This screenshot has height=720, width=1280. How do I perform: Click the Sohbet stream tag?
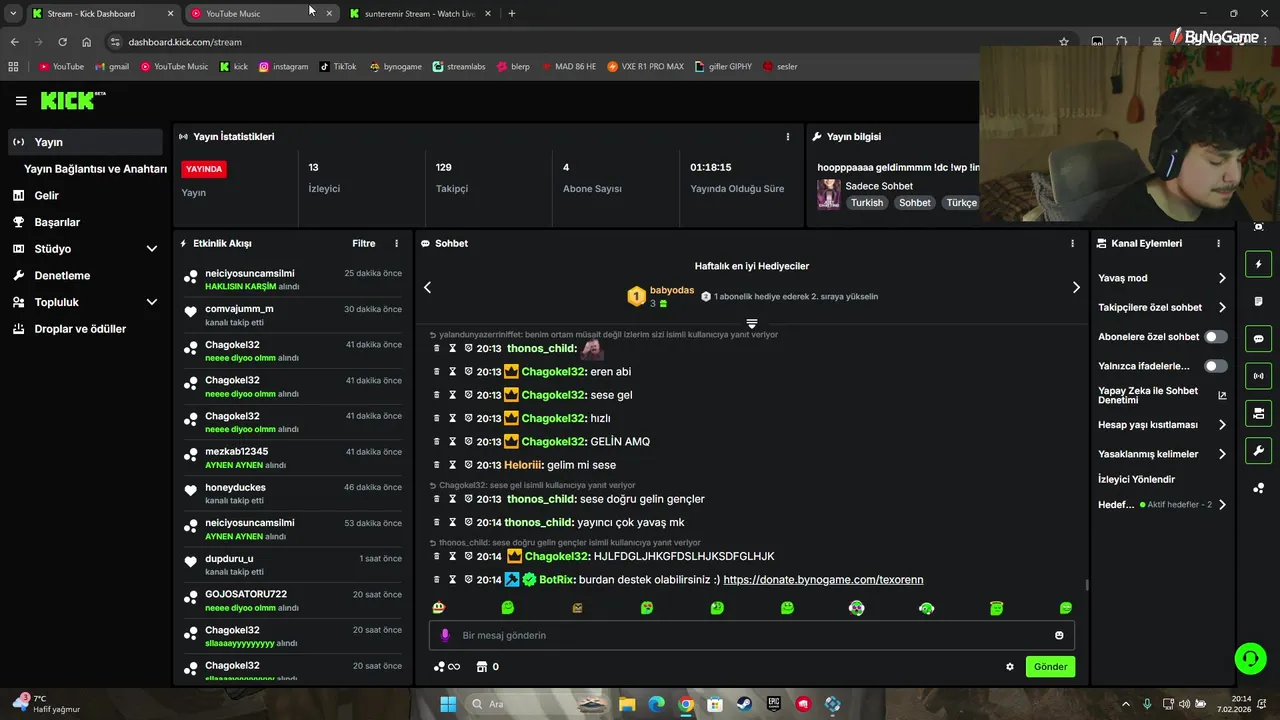tap(914, 203)
